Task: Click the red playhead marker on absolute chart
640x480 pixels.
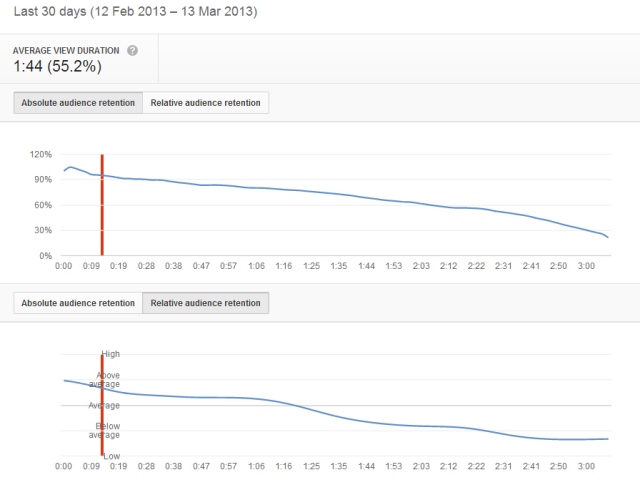Action: click(x=102, y=205)
